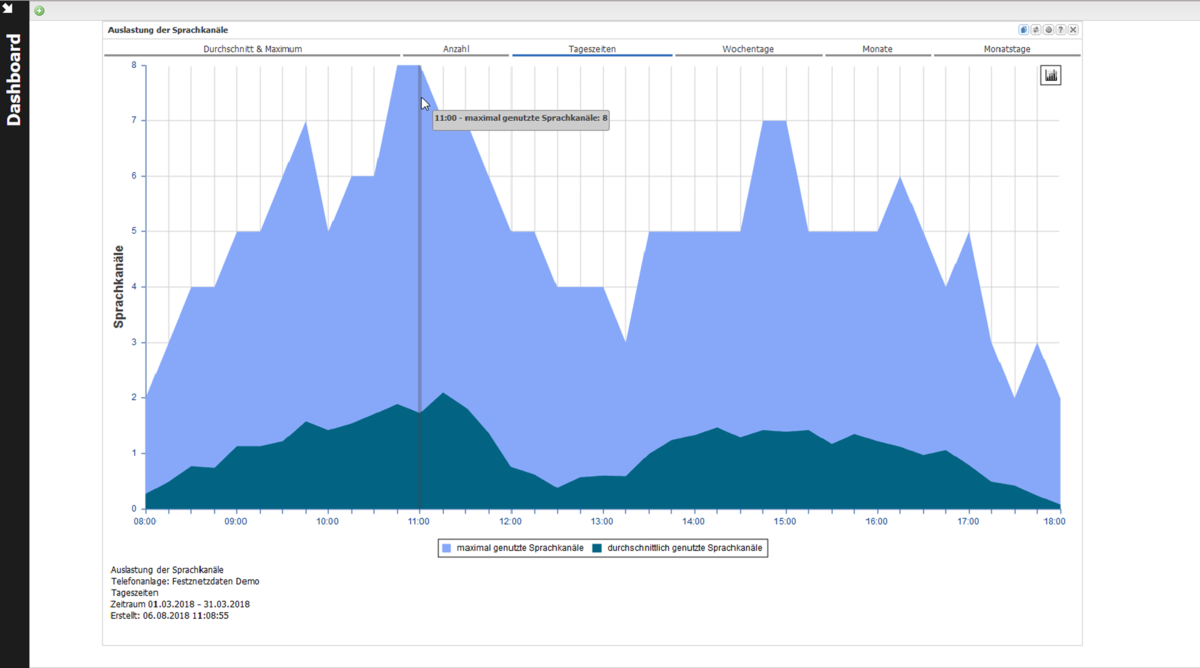Click the 12:00 time axis label

coord(510,521)
